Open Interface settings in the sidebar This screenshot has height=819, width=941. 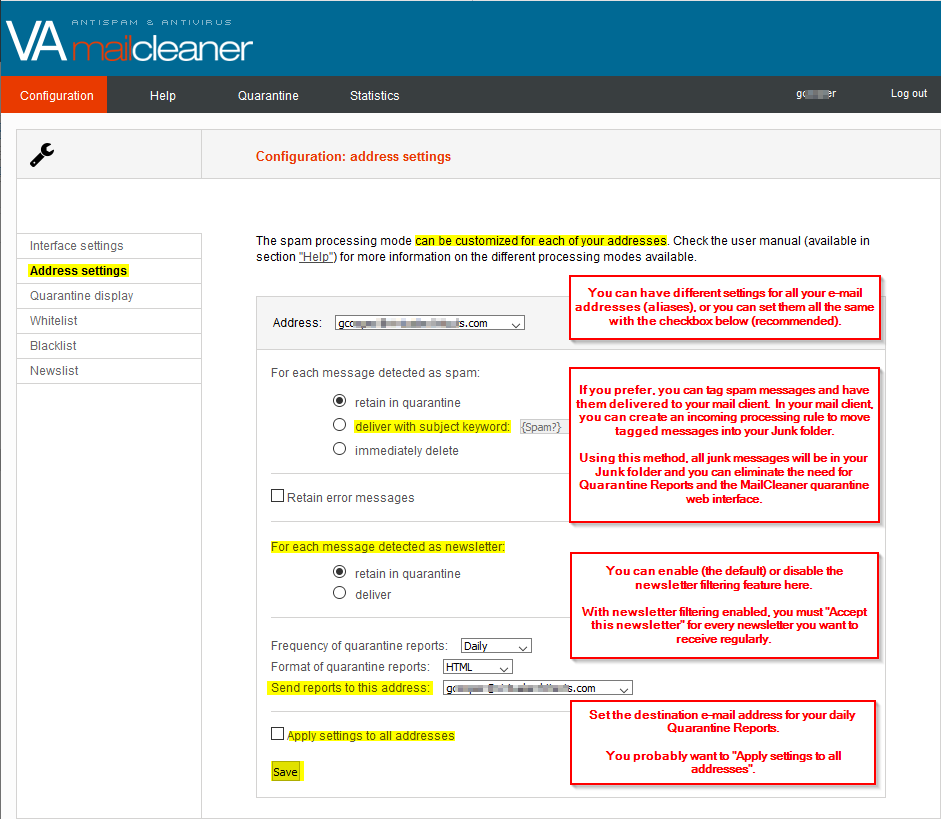pyautogui.click(x=109, y=246)
